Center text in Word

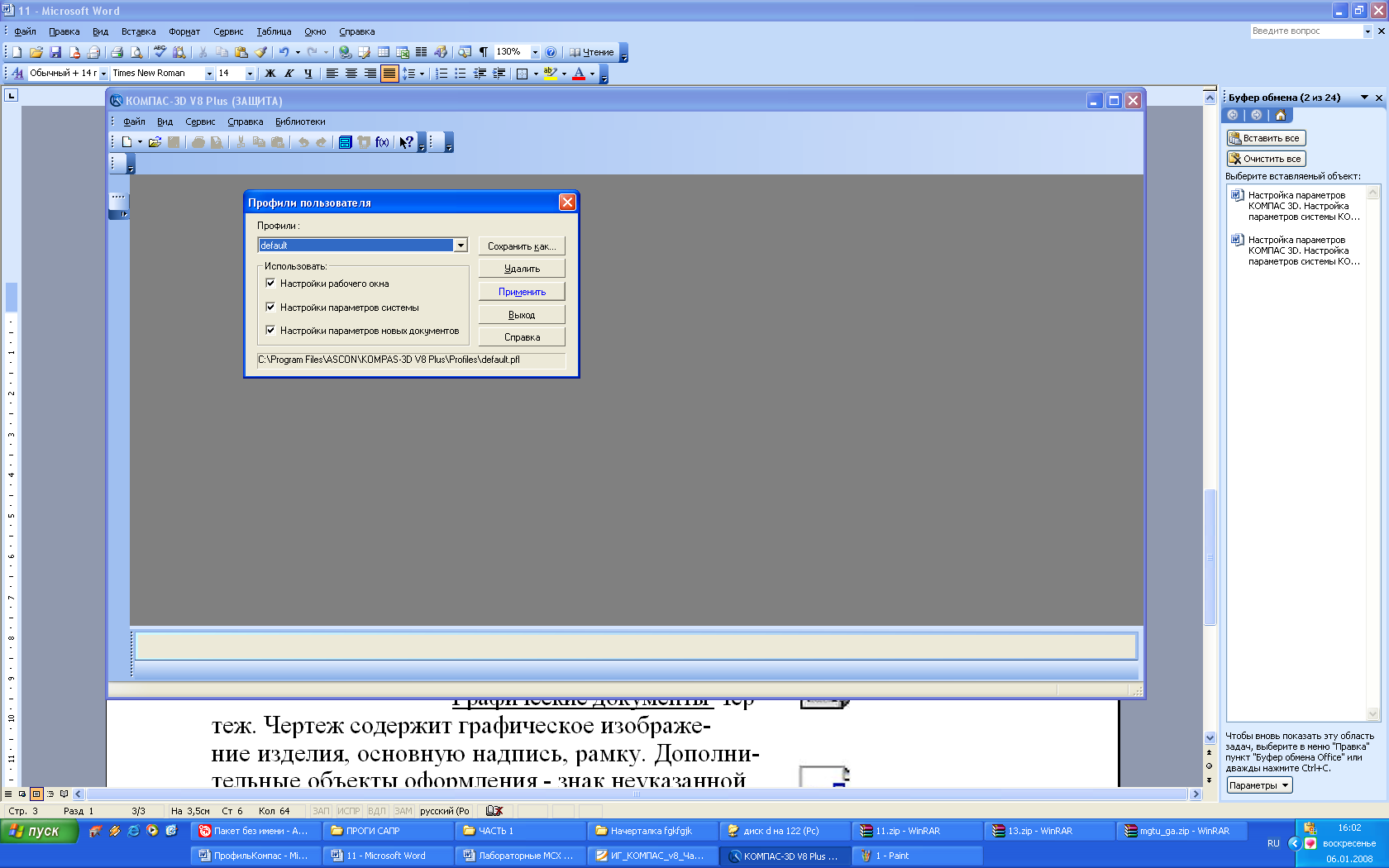tap(351, 74)
